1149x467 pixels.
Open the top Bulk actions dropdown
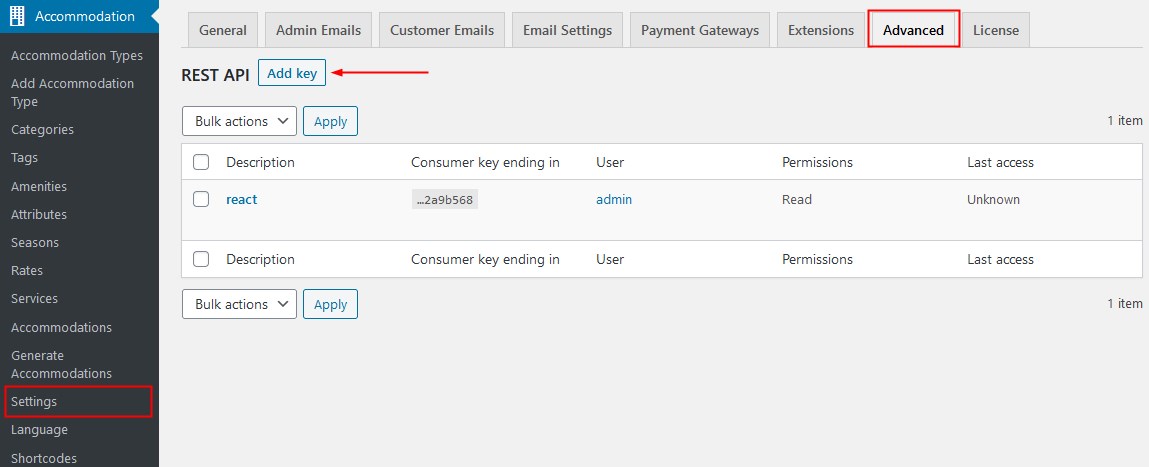point(239,121)
